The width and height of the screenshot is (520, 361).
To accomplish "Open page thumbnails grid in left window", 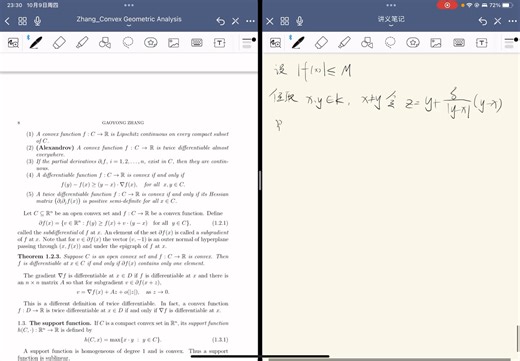I will click(22, 21).
